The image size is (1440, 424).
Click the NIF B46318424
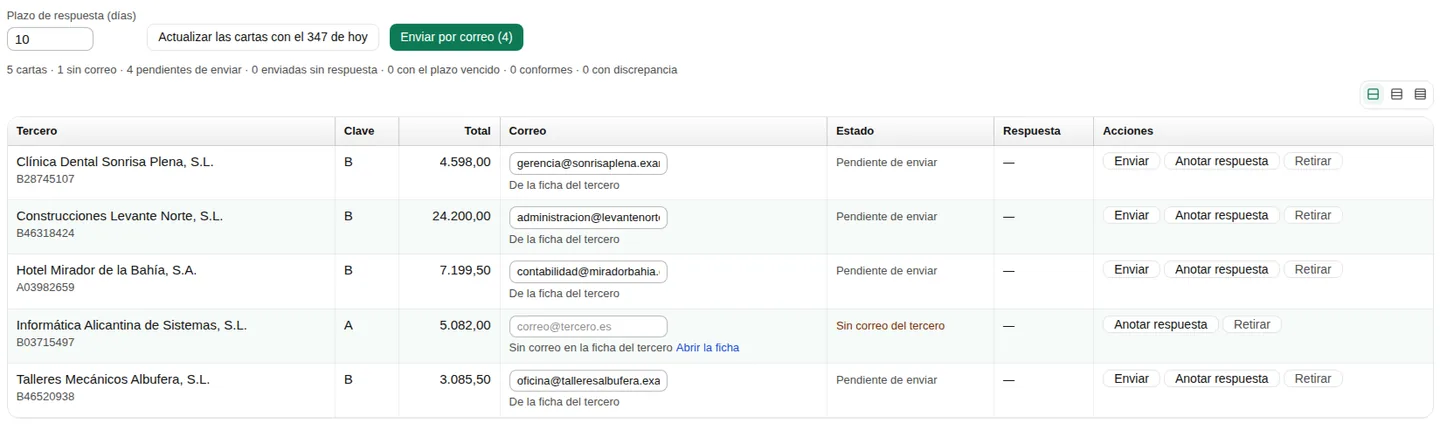(x=46, y=233)
